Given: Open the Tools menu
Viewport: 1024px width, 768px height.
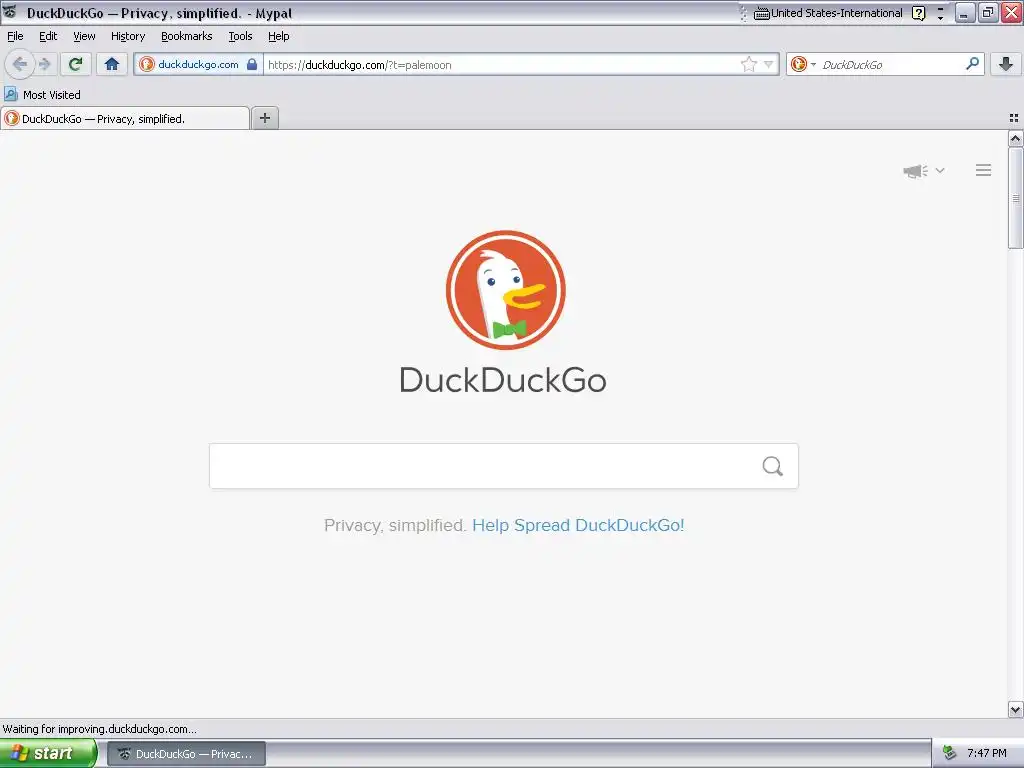Looking at the screenshot, I should (240, 36).
